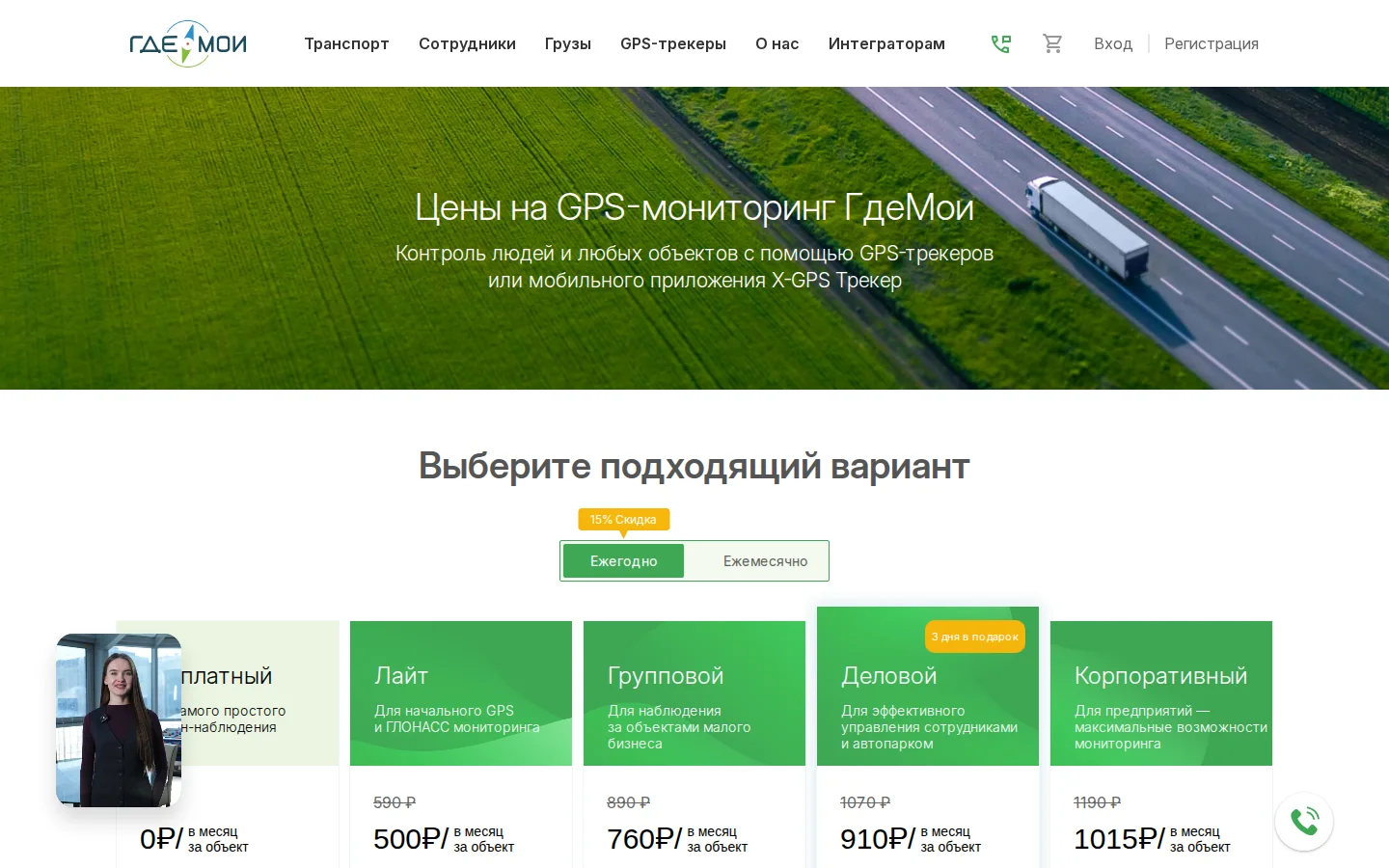Image resolution: width=1389 pixels, height=868 pixels.
Task: Click the heading 'Выберите подходящий вариант'
Action: click(x=694, y=466)
